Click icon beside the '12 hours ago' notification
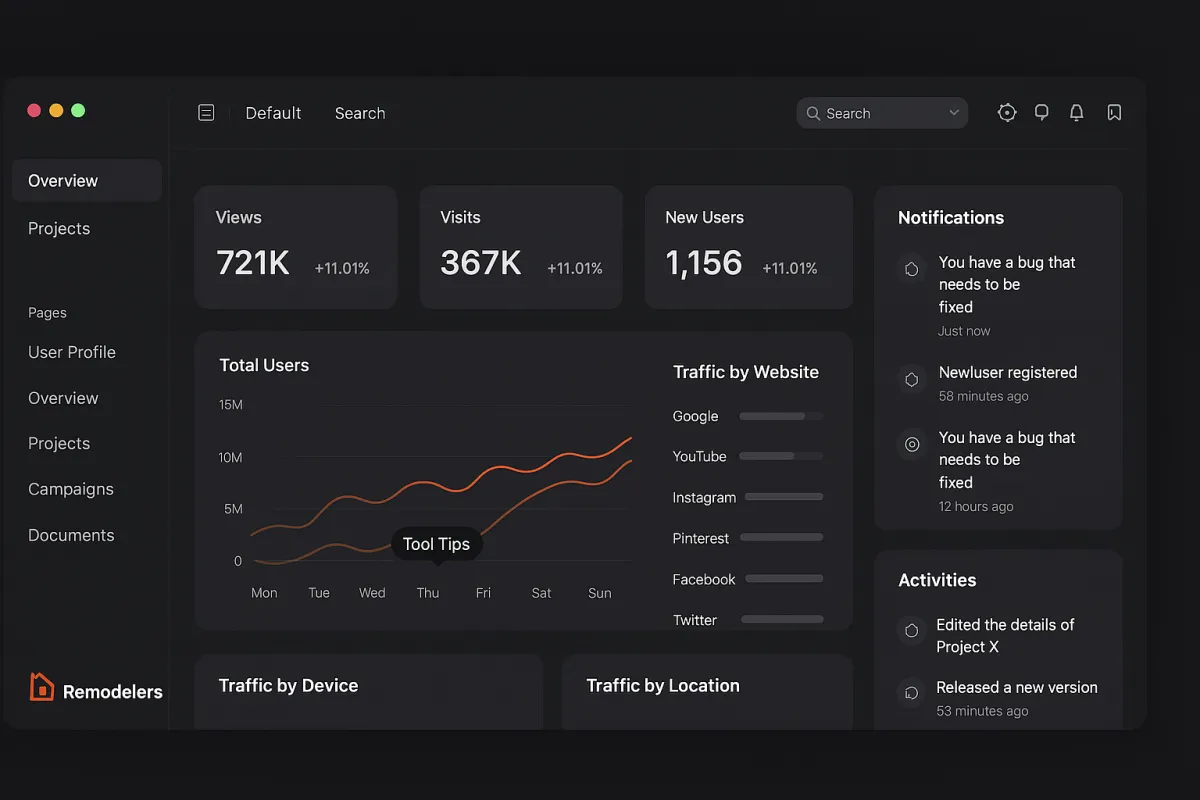This screenshot has width=1200, height=800. pyautogui.click(x=912, y=445)
